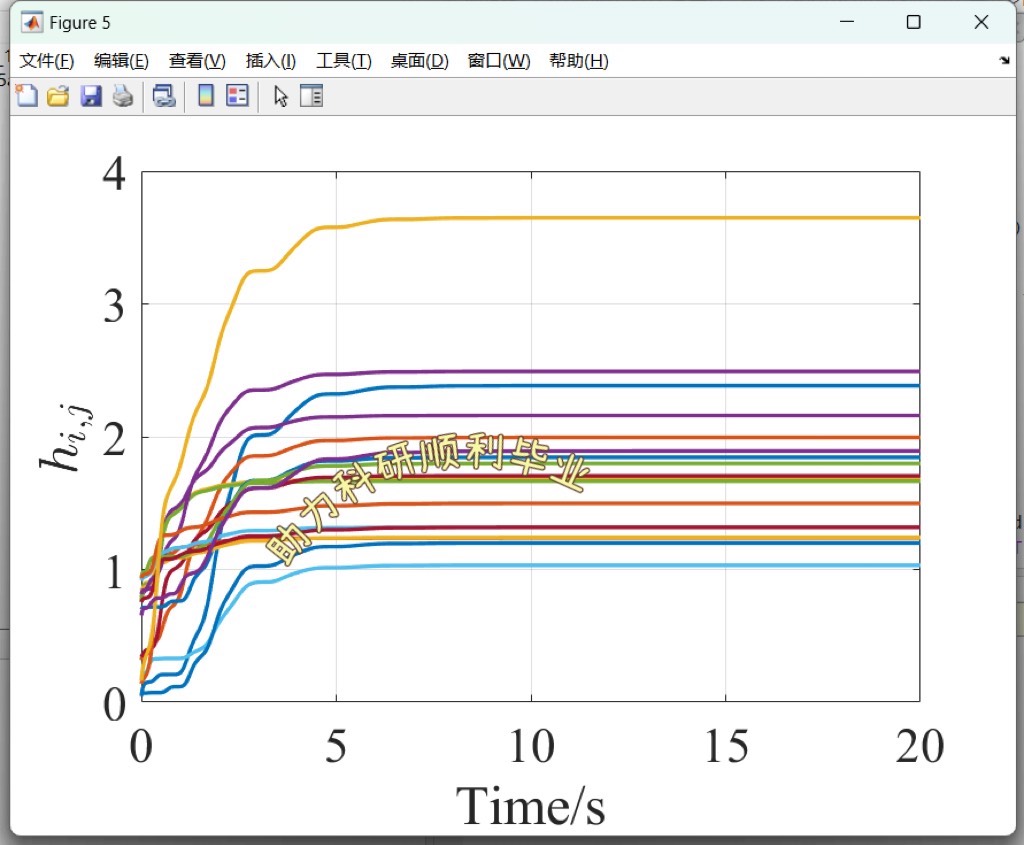Open the 工具(T) menu
Image resolution: width=1024 pixels, height=845 pixels.
point(344,61)
